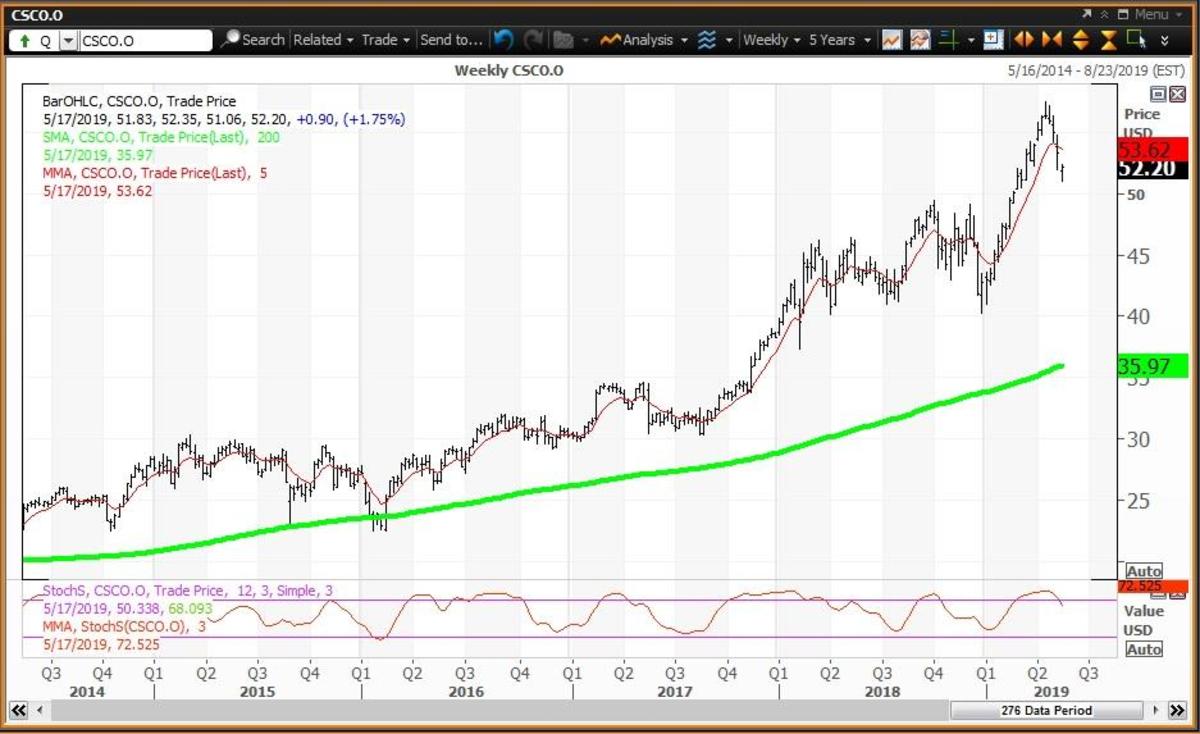Screen dimensions: 1200x734
Task: Click the Send to... button
Action: point(451,40)
